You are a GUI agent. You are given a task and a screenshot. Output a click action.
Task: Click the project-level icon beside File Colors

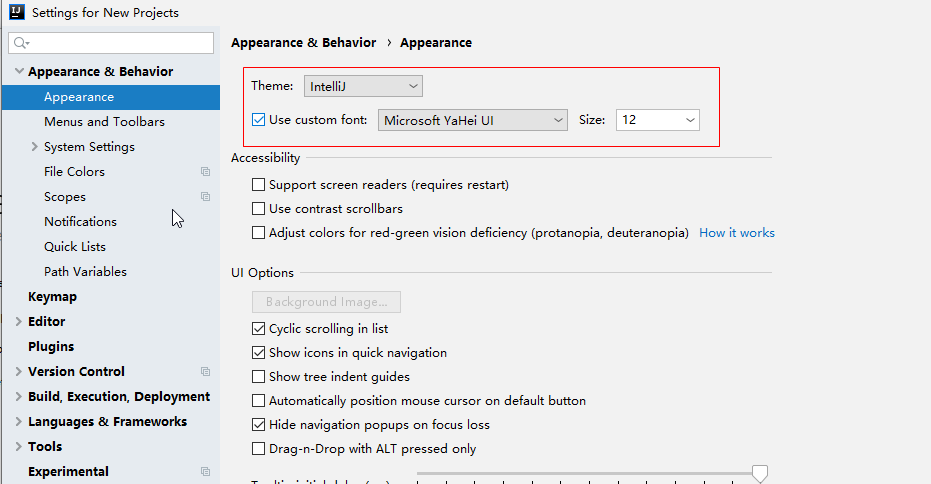(x=205, y=172)
